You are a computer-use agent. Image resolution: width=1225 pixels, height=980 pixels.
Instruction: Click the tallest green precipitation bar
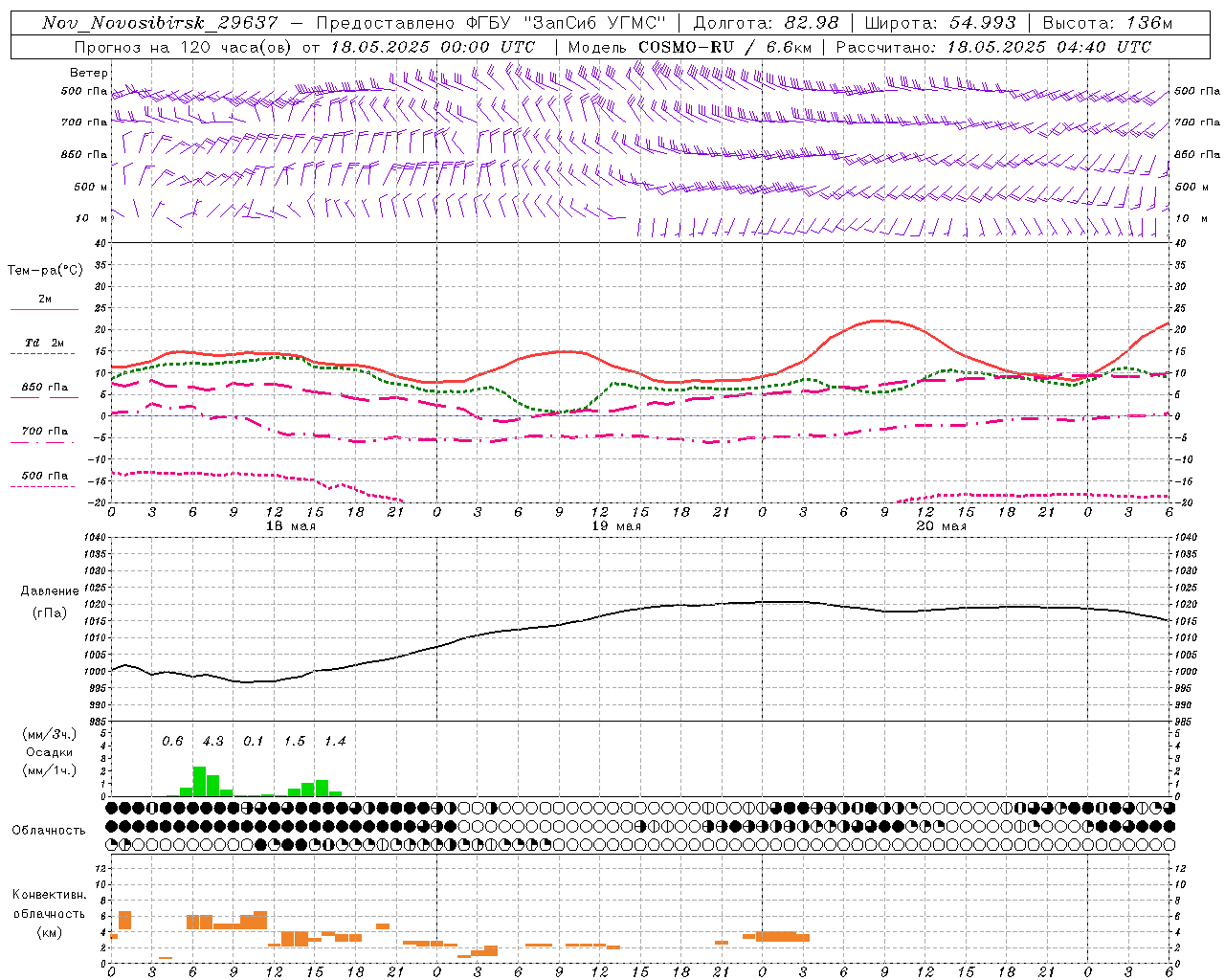199,781
